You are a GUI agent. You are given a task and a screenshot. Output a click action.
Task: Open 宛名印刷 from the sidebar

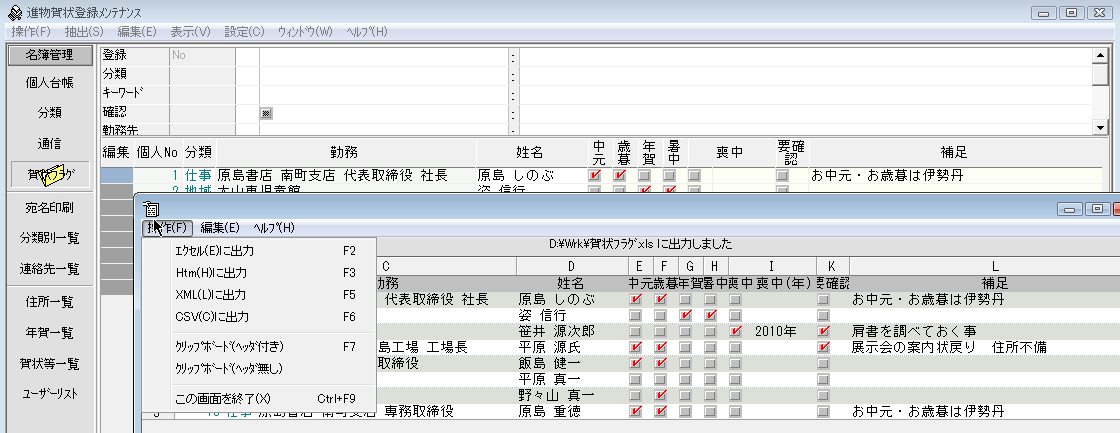[50, 208]
